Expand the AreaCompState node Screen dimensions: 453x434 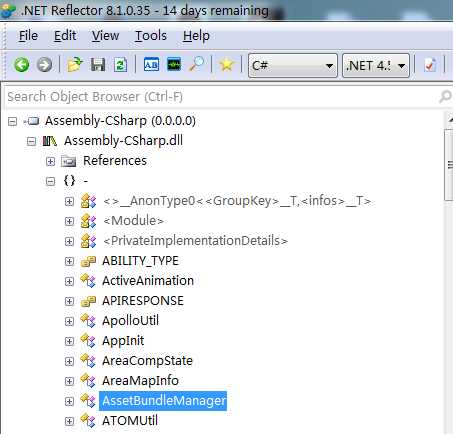tap(69, 361)
